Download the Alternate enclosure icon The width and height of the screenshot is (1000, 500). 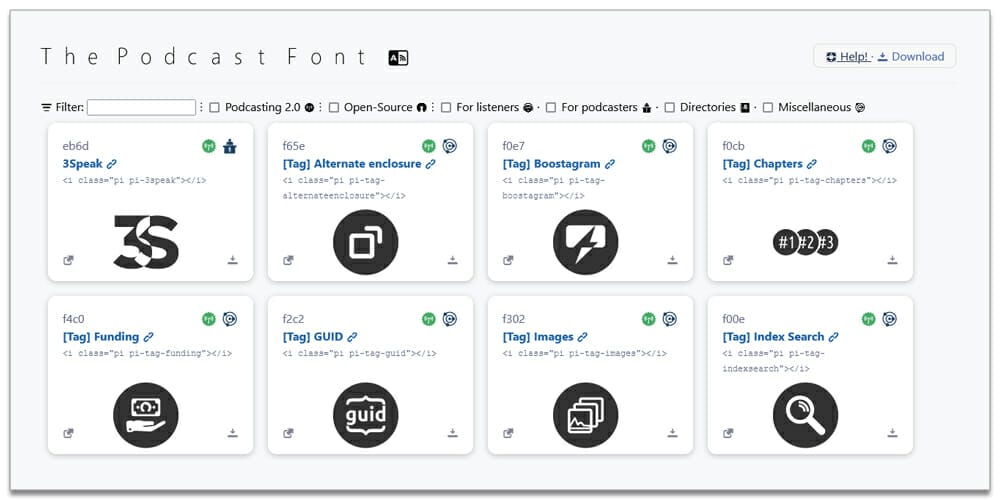(x=453, y=260)
